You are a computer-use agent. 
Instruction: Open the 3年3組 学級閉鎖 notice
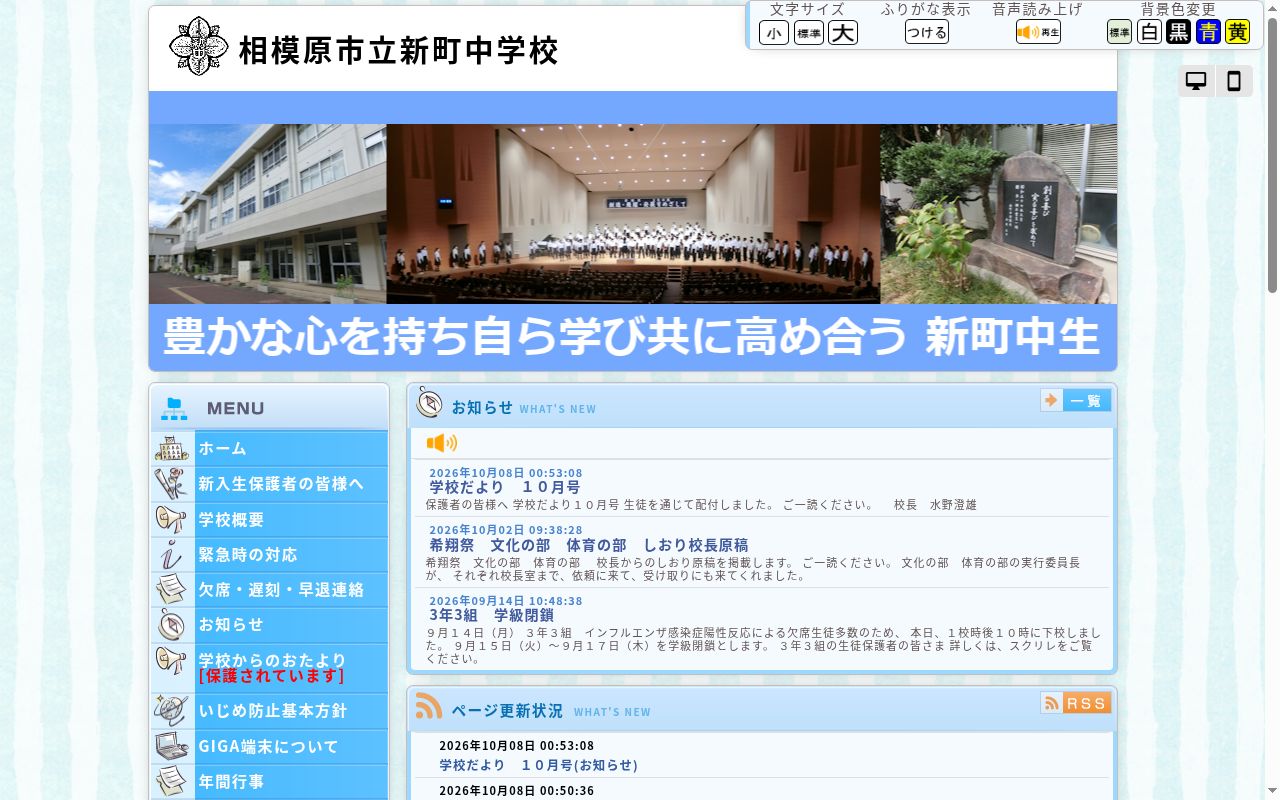pyautogui.click(x=491, y=615)
